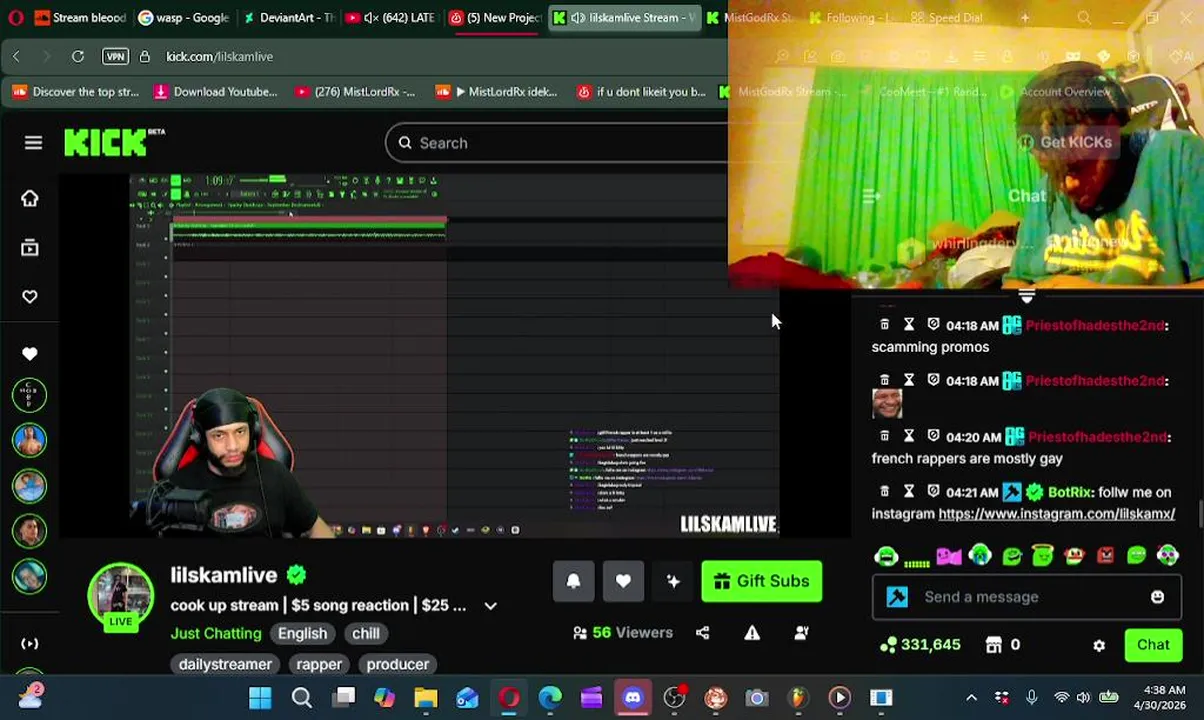The height and width of the screenshot is (720, 1204).
Task: Switch to the Stream bleood browser tab
Action: 79,18
